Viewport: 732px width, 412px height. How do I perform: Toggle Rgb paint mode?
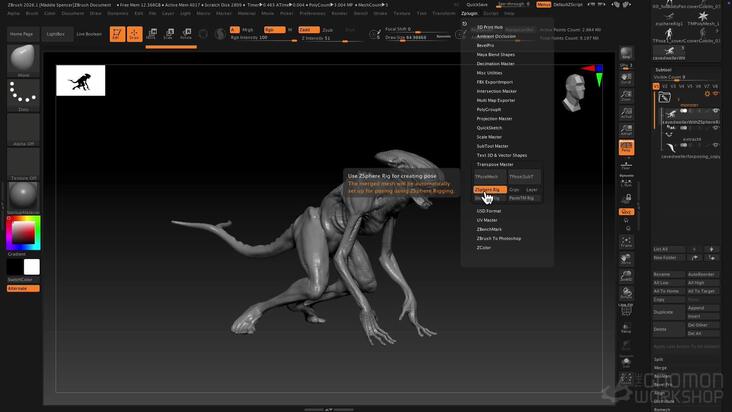click(274, 29)
